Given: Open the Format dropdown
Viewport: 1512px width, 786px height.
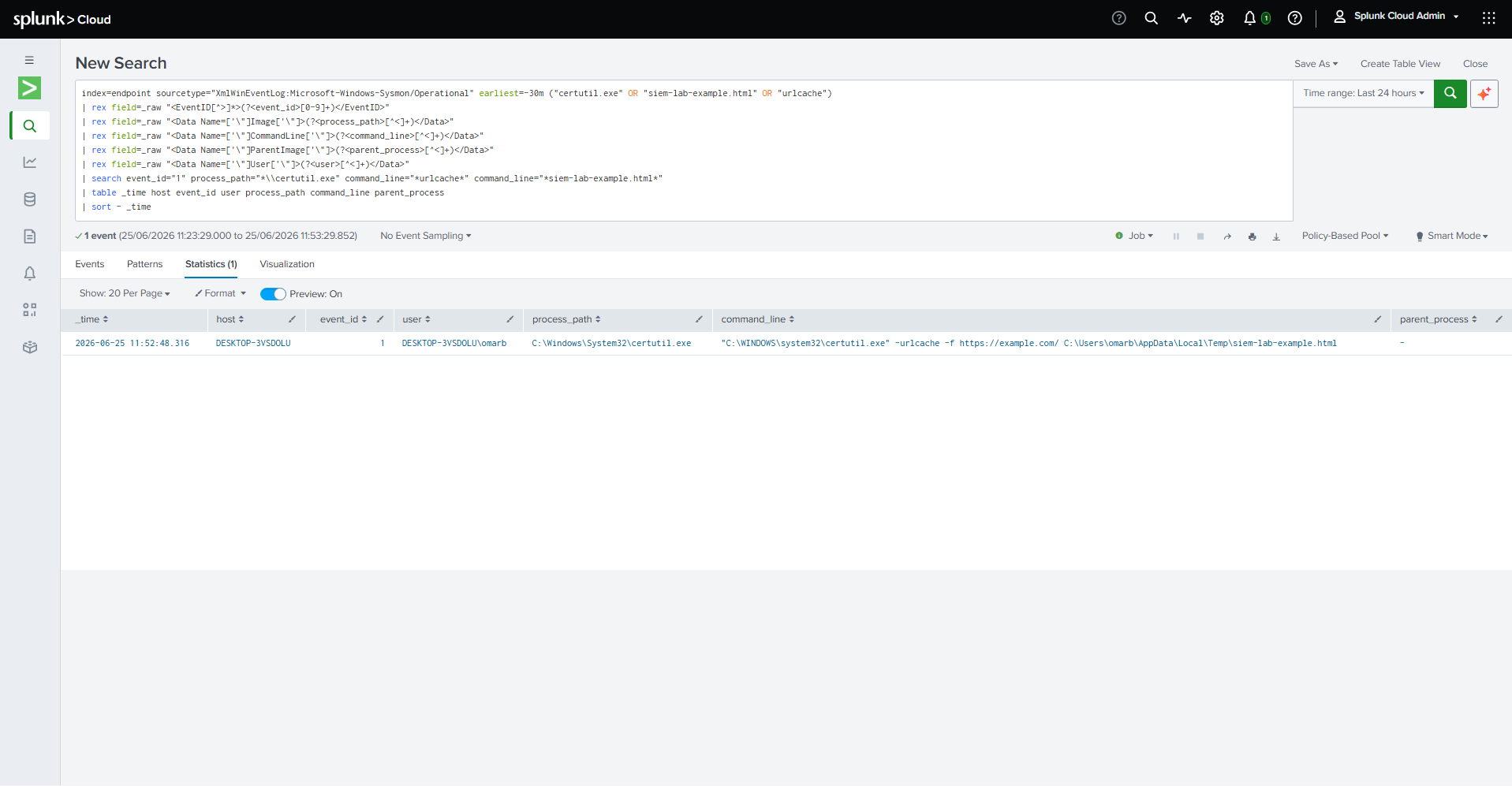Looking at the screenshot, I should click(221, 293).
